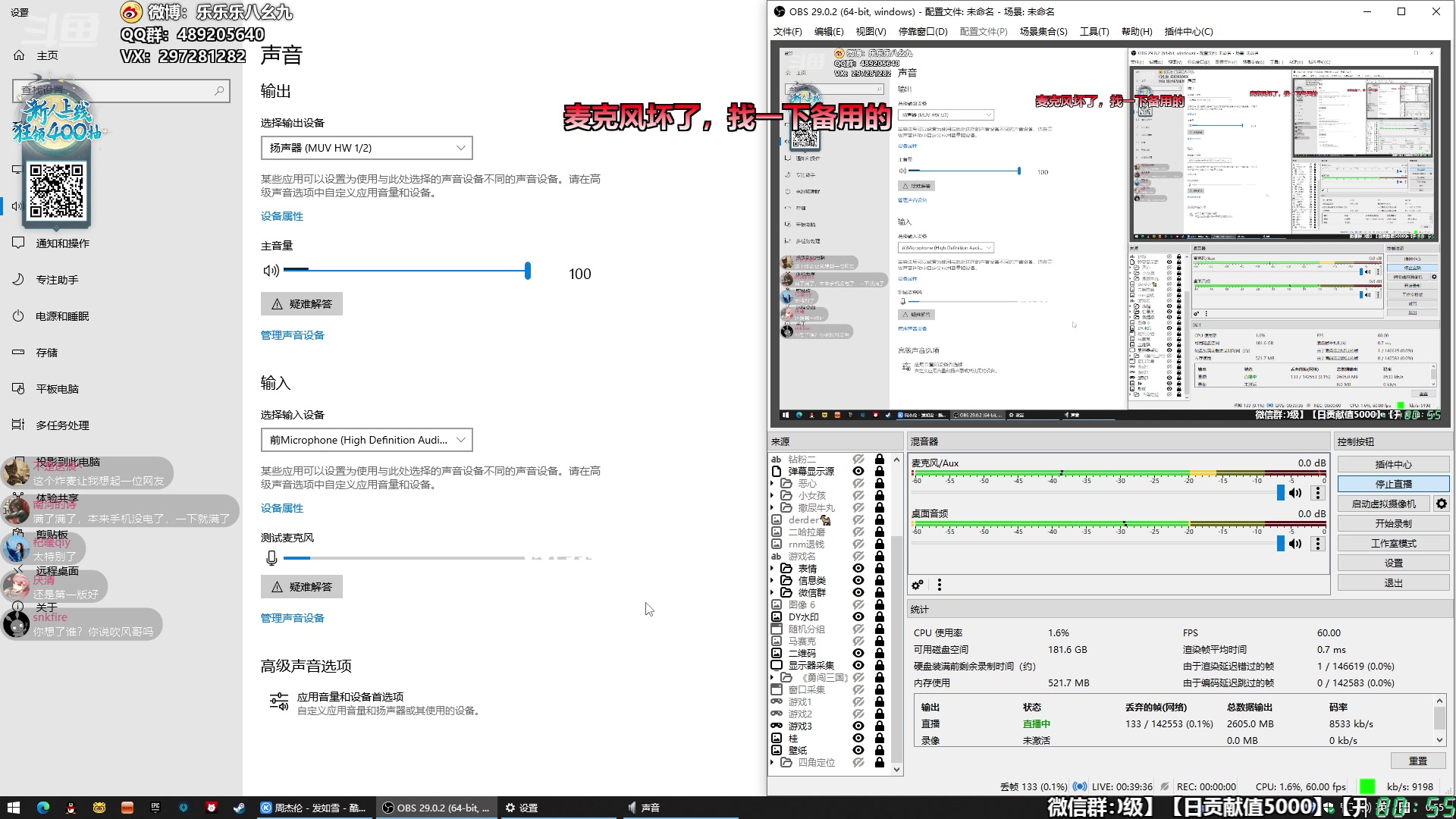This screenshot has height=819, width=1456.
Task: Expand the 恶心 source group
Action: [x=773, y=483]
